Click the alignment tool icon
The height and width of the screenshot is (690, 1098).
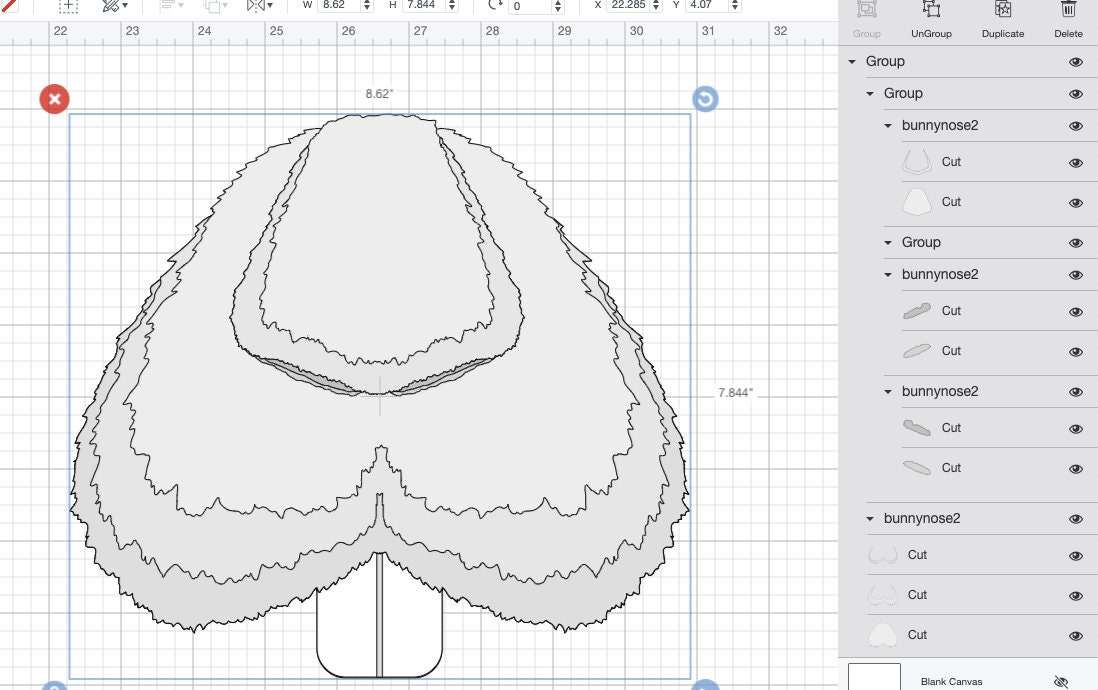tap(165, 6)
